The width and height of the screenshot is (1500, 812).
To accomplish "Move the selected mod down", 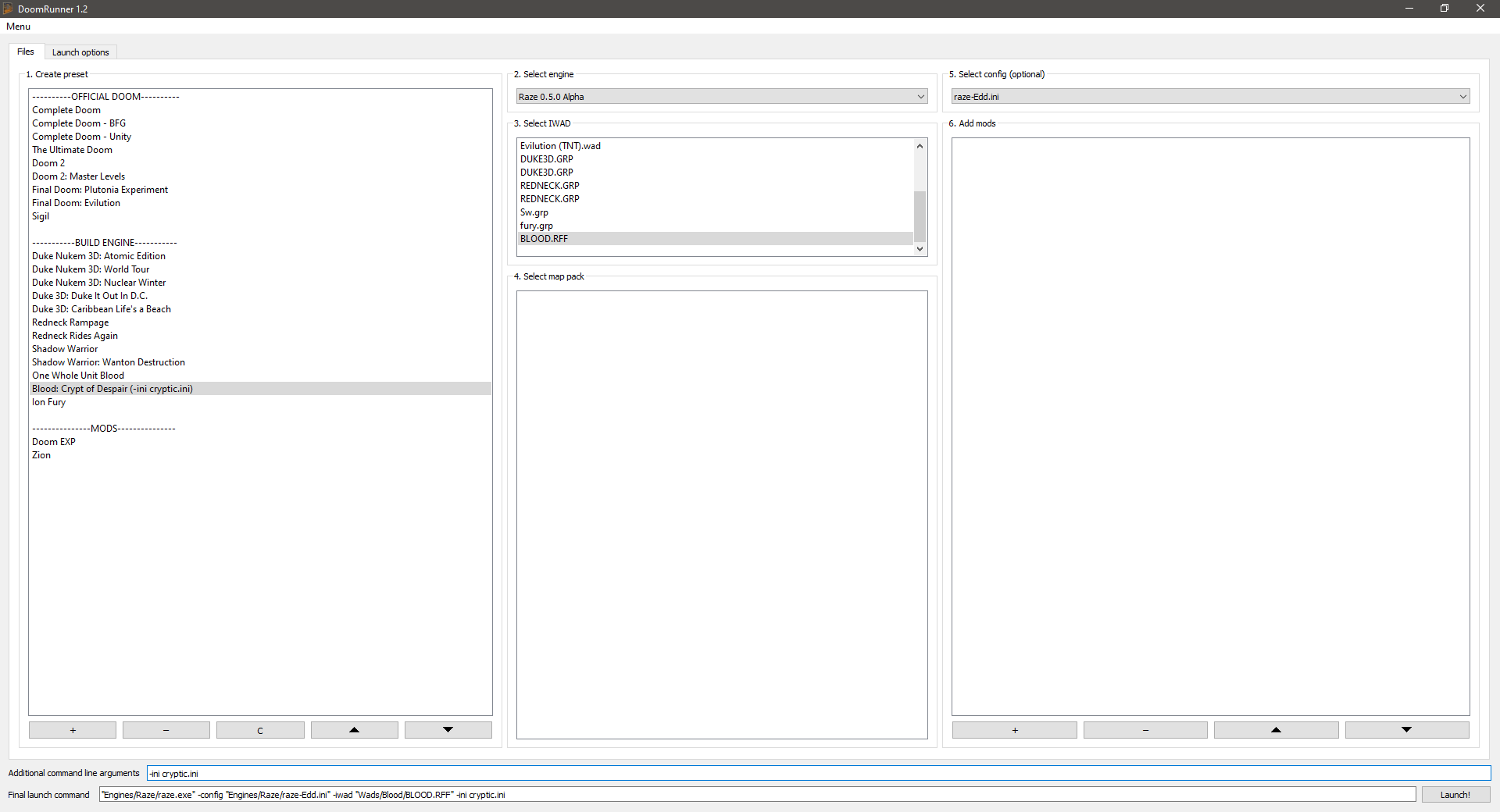I will (x=1407, y=730).
